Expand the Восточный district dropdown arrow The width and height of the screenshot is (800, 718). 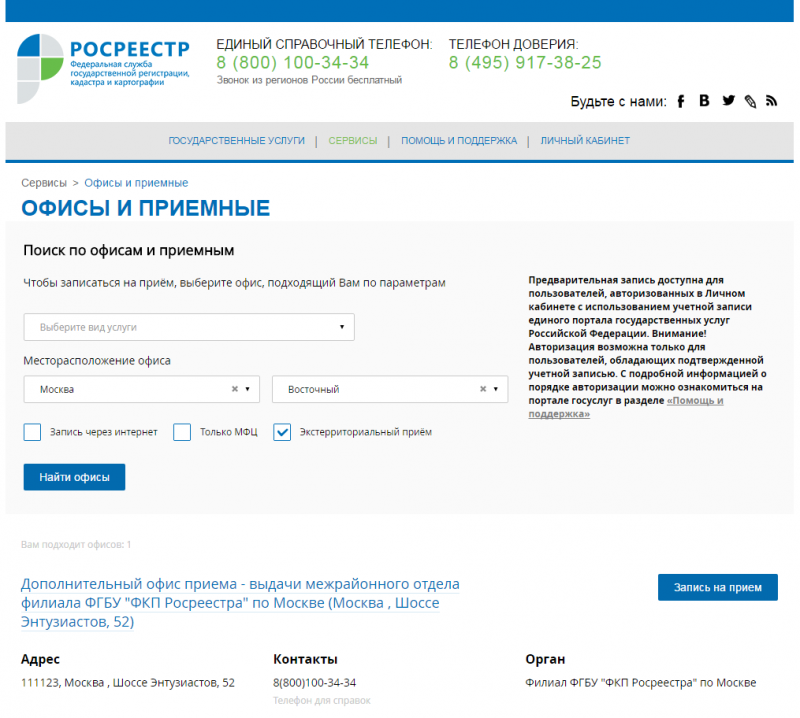coord(495,389)
